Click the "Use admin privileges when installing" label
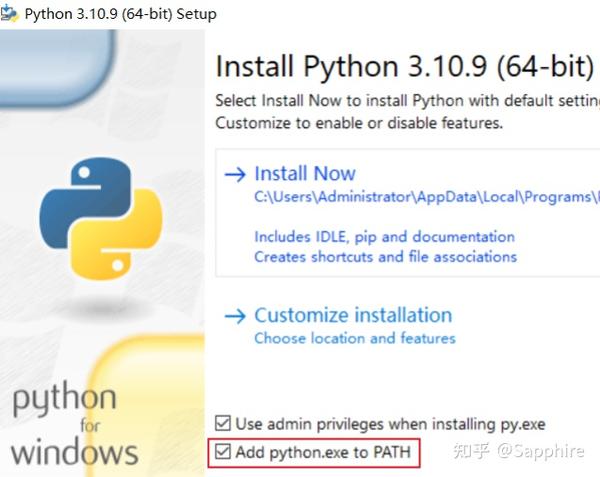The width and height of the screenshot is (600, 477). coord(390,424)
